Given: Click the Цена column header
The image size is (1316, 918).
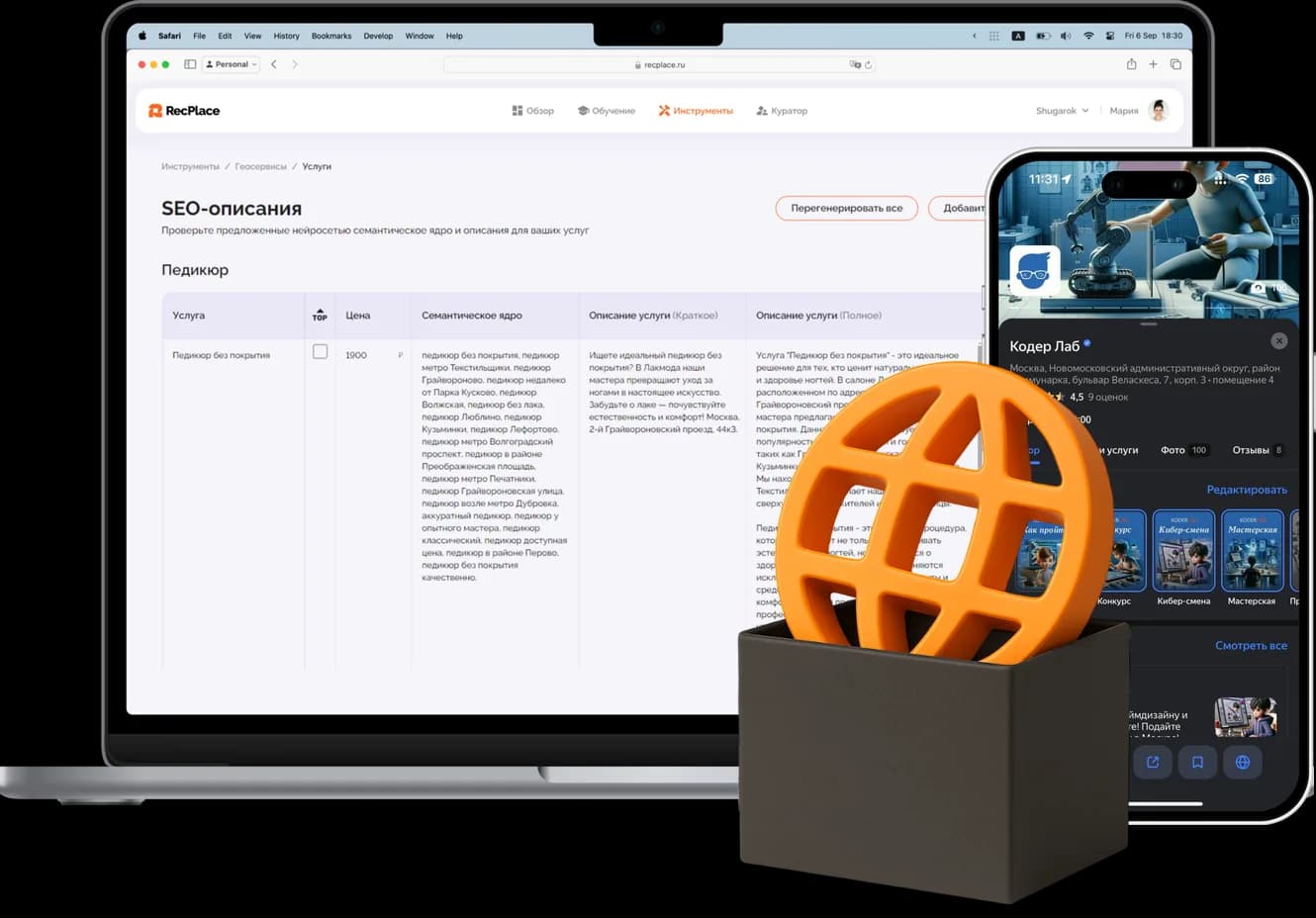Looking at the screenshot, I should pos(358,316).
